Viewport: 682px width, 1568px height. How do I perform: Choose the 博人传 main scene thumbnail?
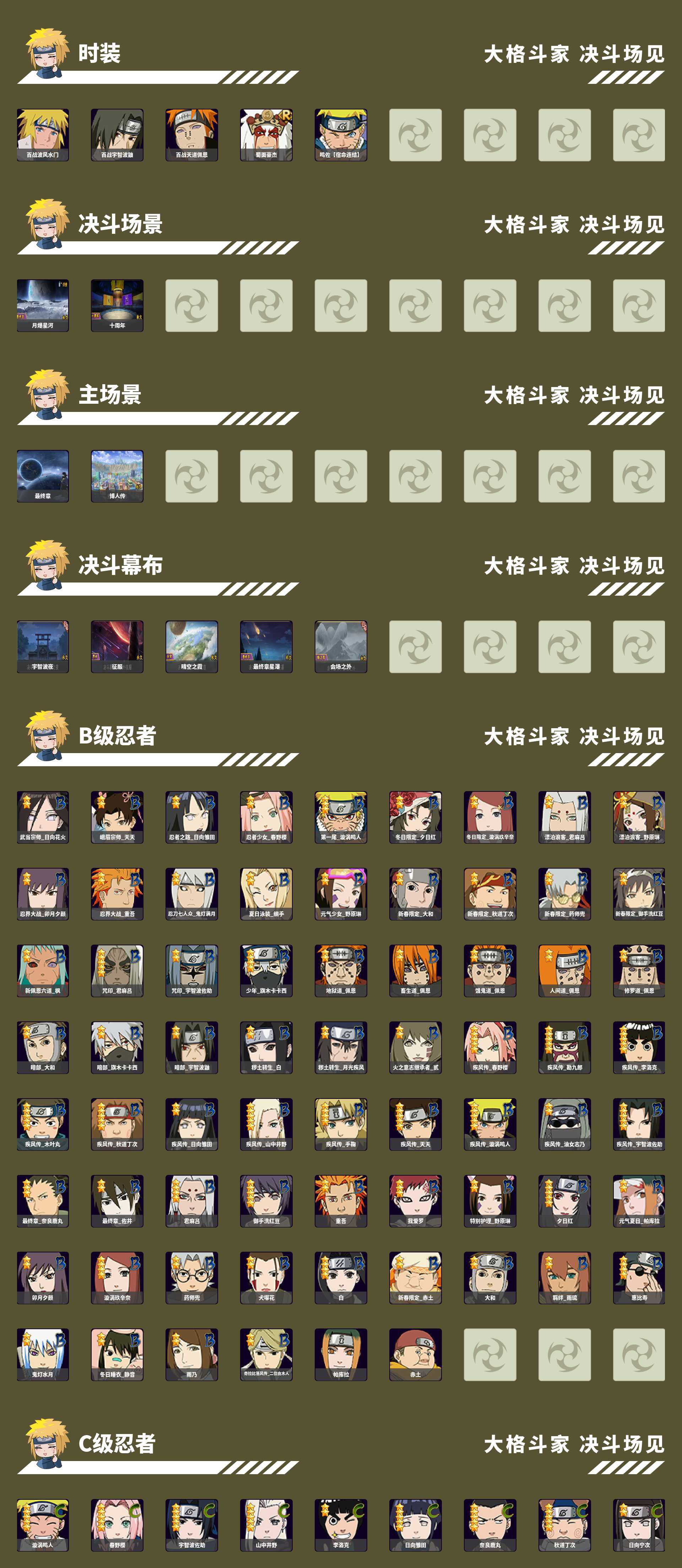[117, 476]
